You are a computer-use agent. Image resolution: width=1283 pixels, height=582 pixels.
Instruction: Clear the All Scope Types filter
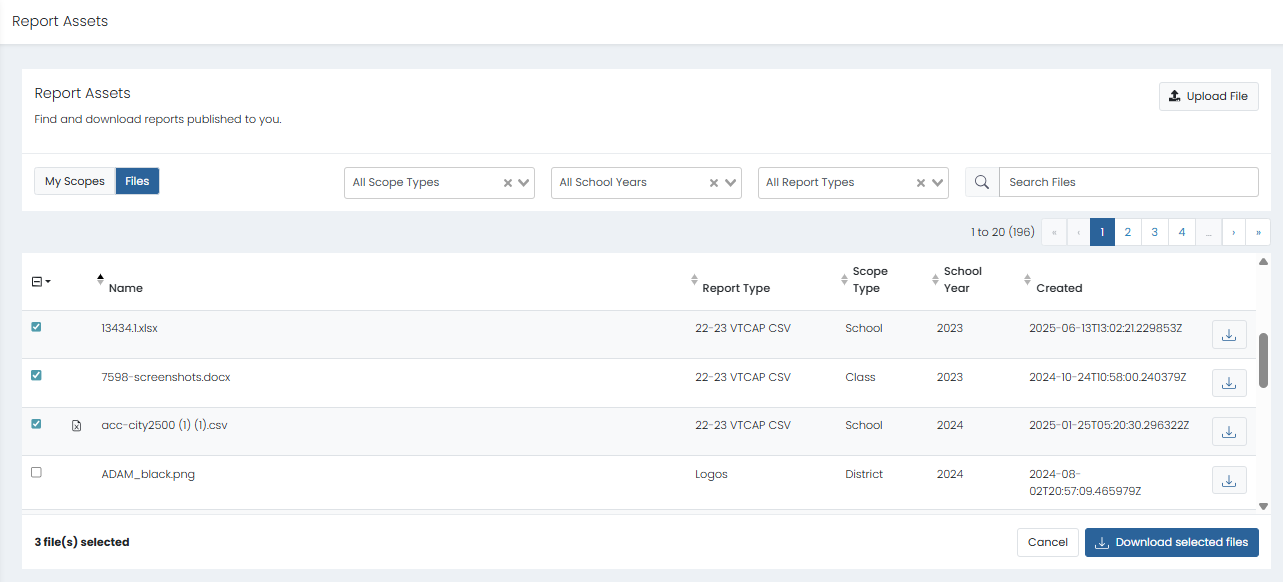coord(508,183)
